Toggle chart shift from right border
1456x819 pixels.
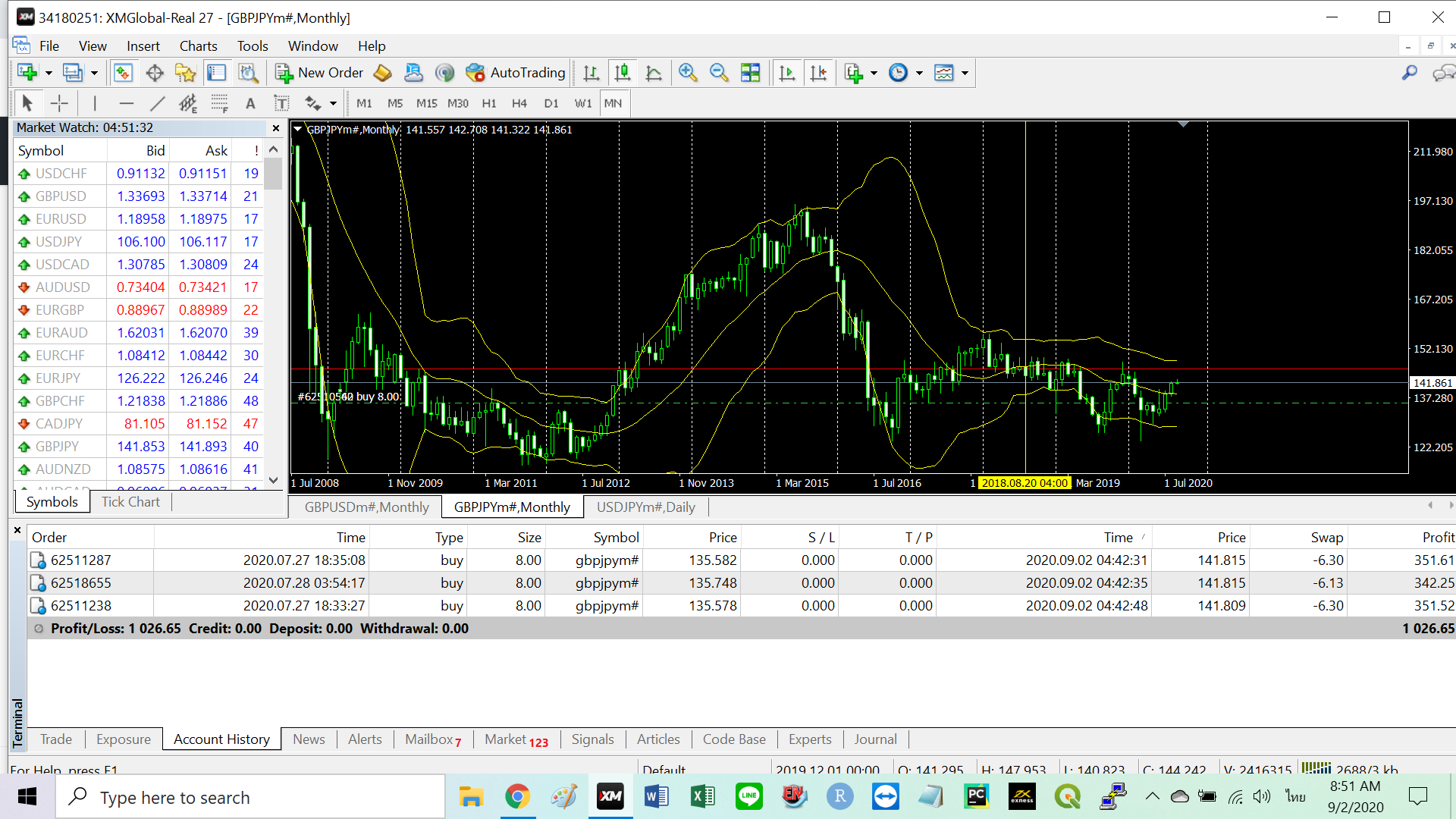pyautogui.click(x=819, y=73)
